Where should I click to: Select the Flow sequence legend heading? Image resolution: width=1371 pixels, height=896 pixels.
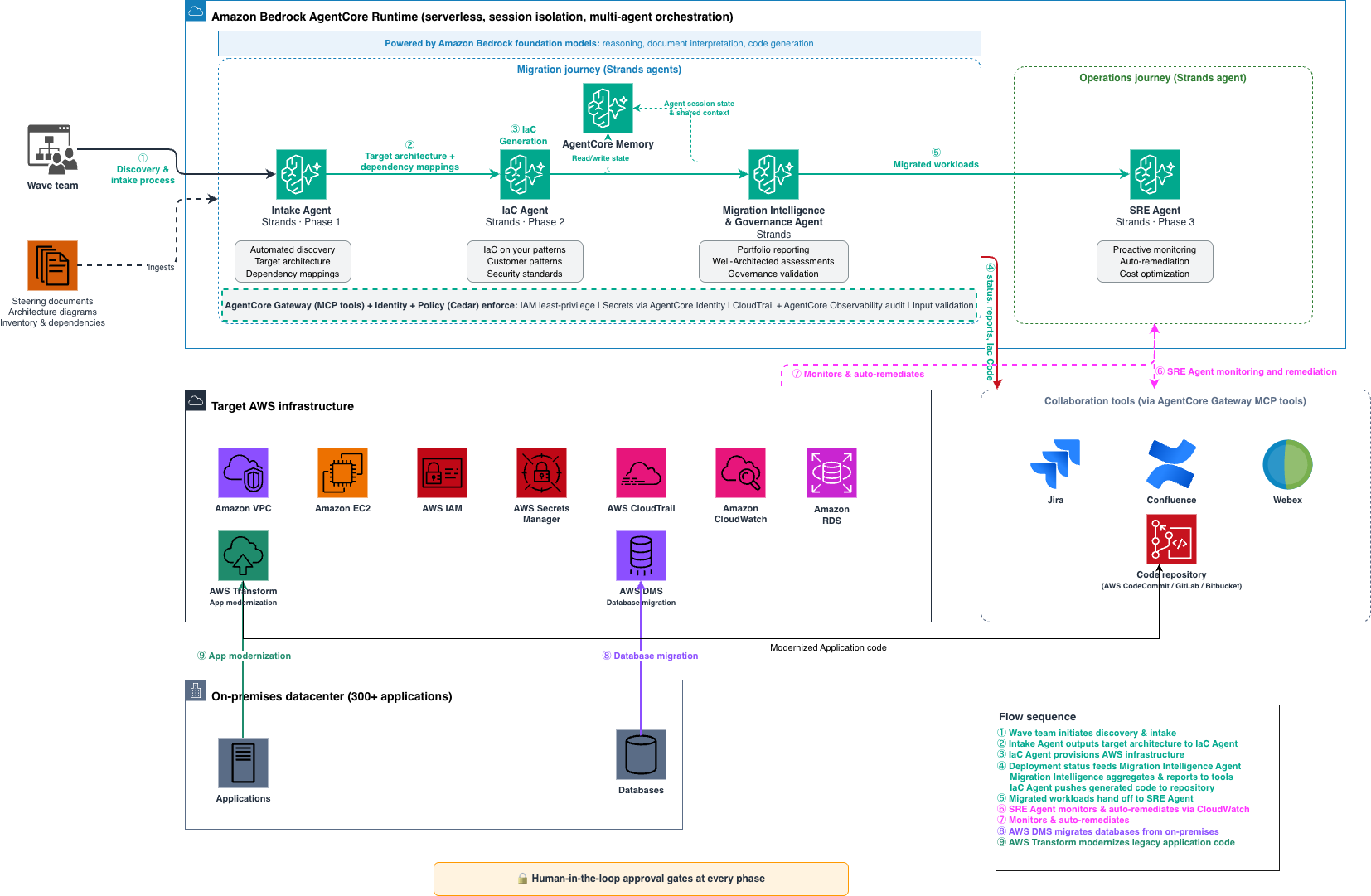pos(1037,717)
